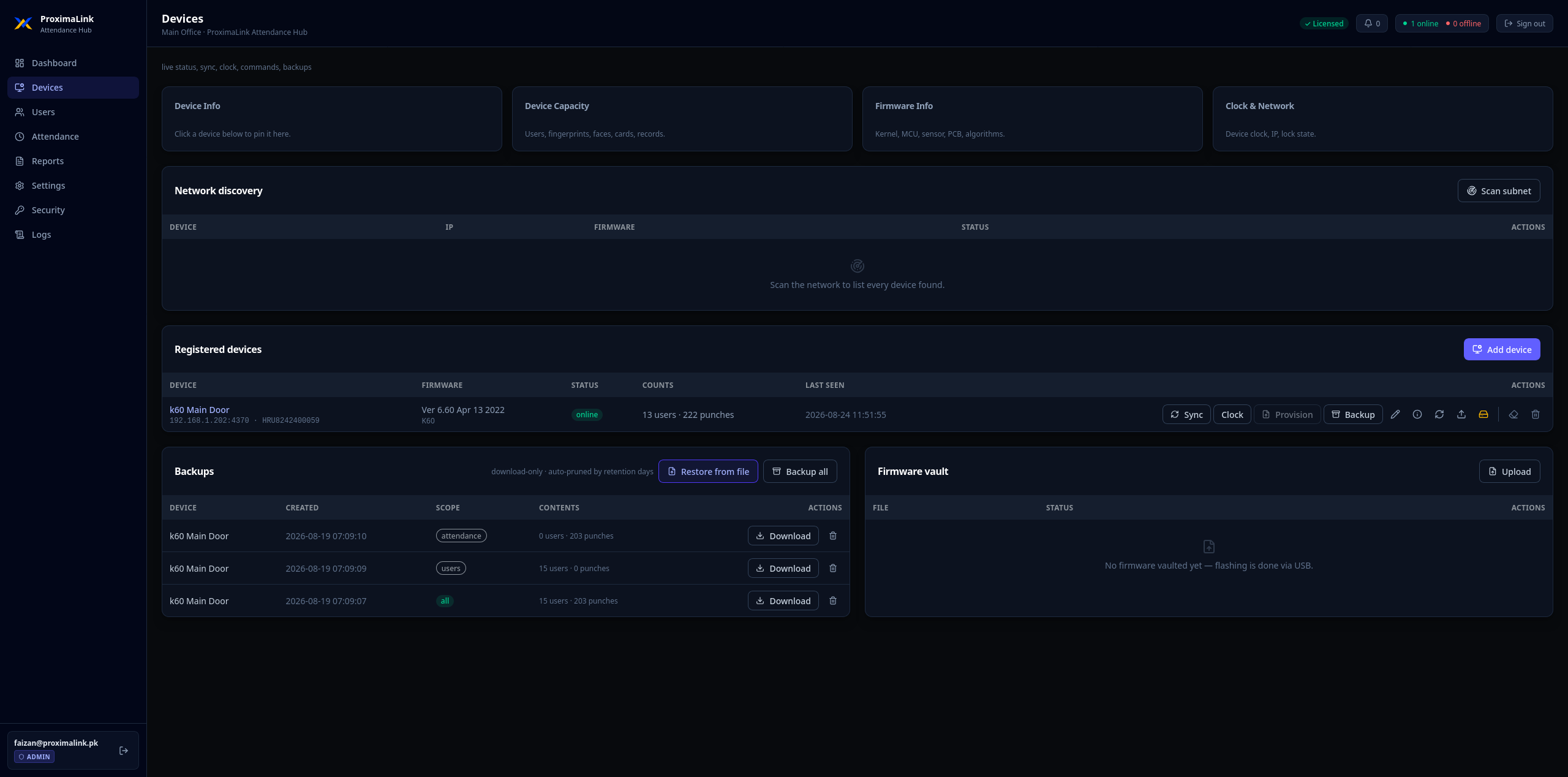The width and height of the screenshot is (1568, 777).
Task: View Logs from the sidebar
Action: (73, 235)
